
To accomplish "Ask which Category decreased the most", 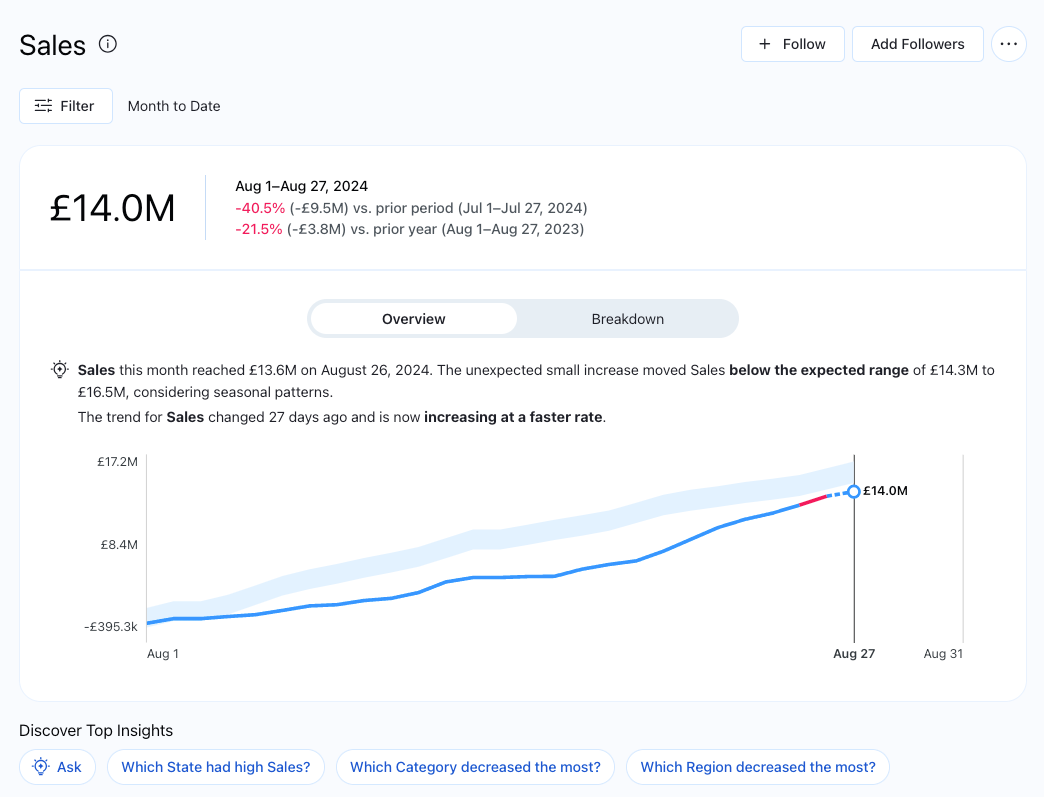I will click(475, 767).
